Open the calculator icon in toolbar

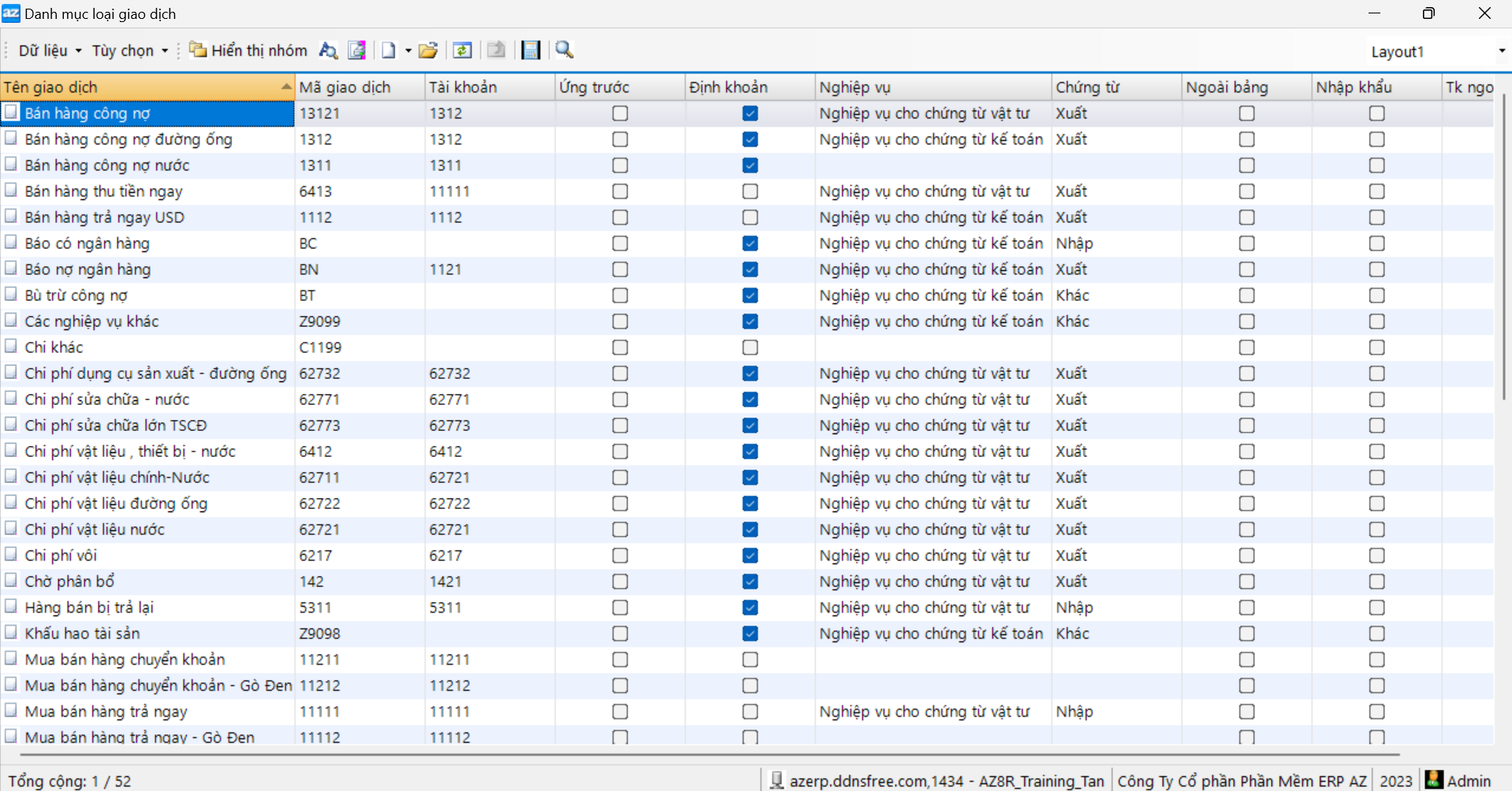pyautogui.click(x=531, y=50)
